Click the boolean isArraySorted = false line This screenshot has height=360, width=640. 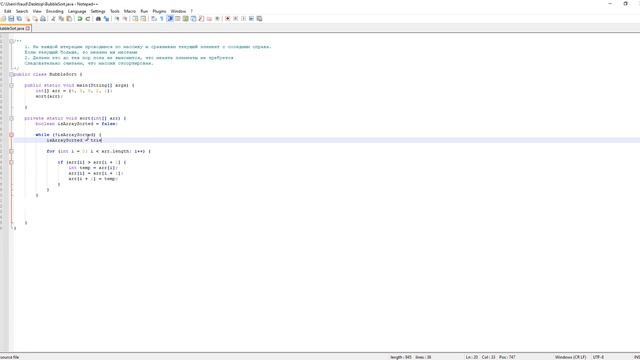pos(76,124)
